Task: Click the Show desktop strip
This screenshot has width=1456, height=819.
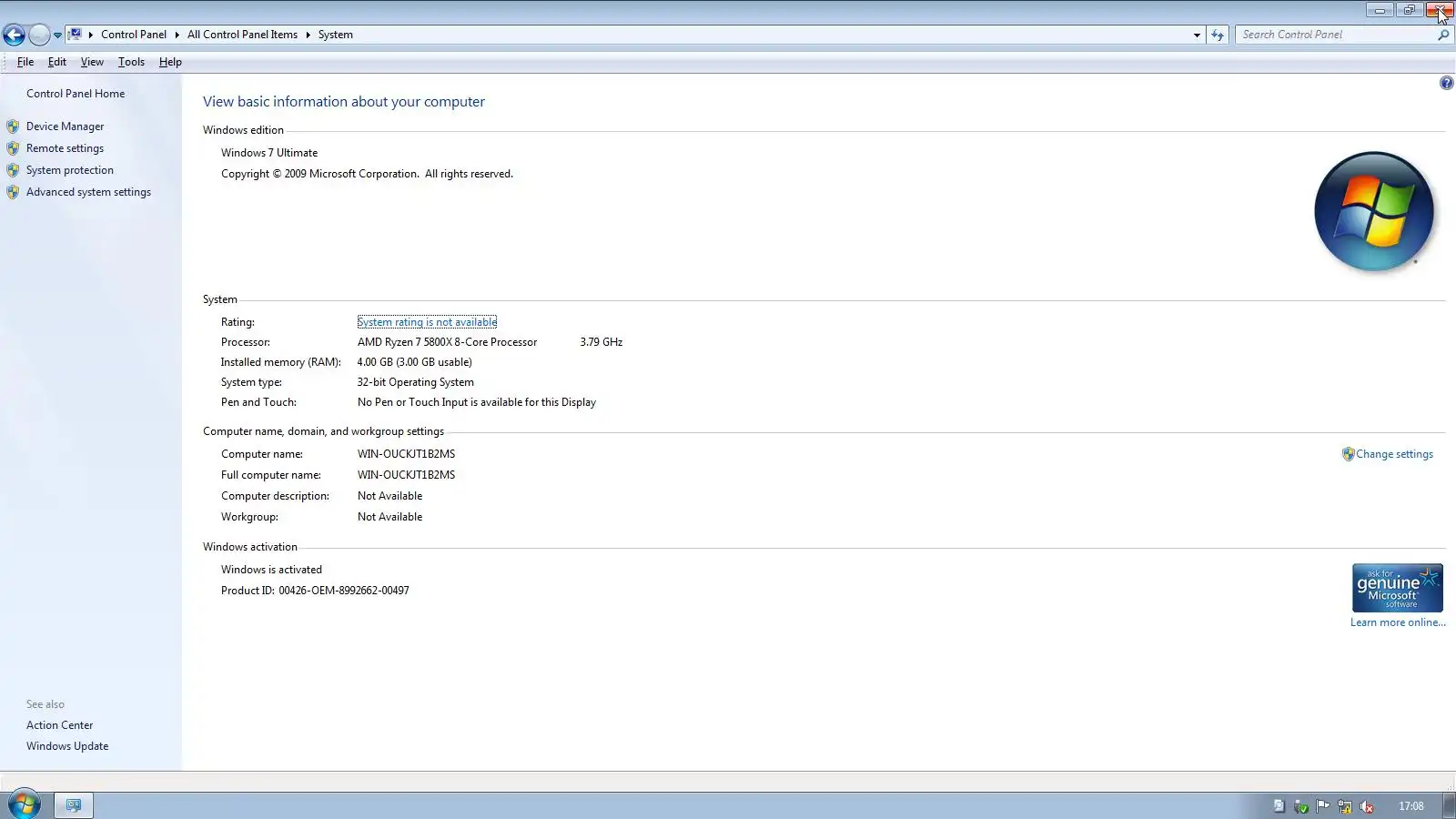Action: [x=1450, y=805]
